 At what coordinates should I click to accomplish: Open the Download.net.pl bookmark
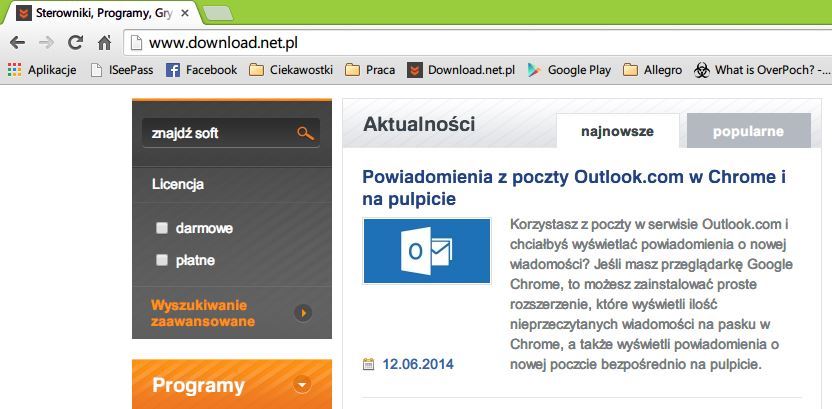[461, 70]
